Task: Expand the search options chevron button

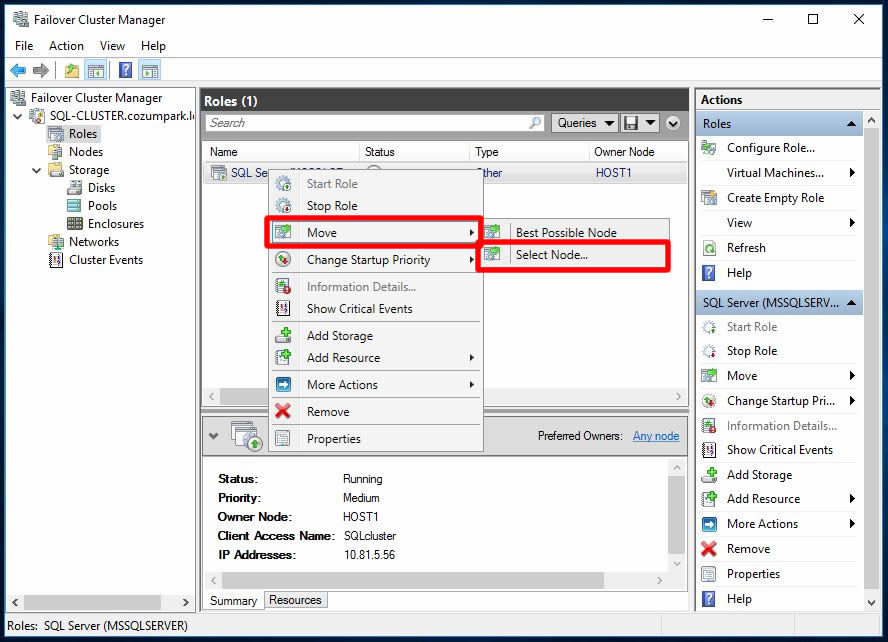Action: (673, 123)
